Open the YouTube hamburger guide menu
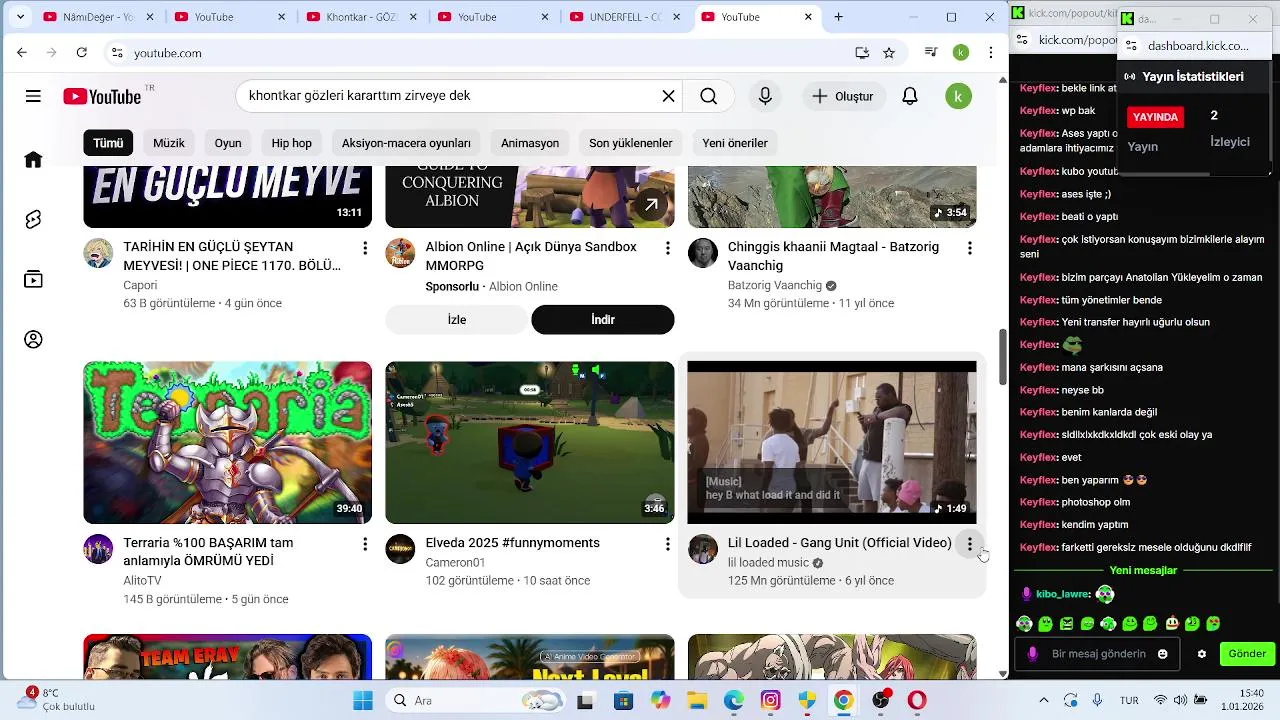This screenshot has width=1280, height=720. coord(33,96)
